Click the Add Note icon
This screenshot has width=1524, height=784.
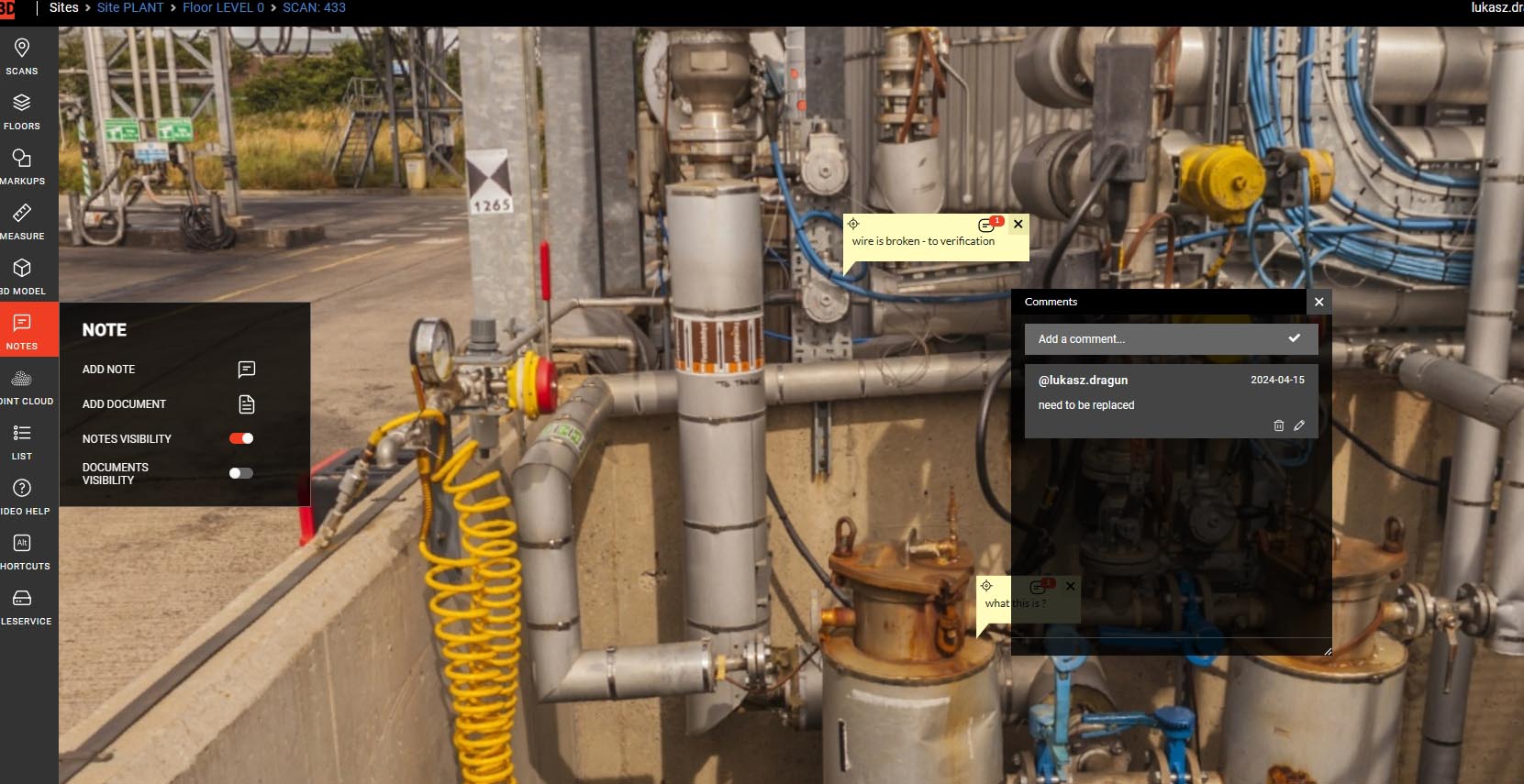pos(246,370)
